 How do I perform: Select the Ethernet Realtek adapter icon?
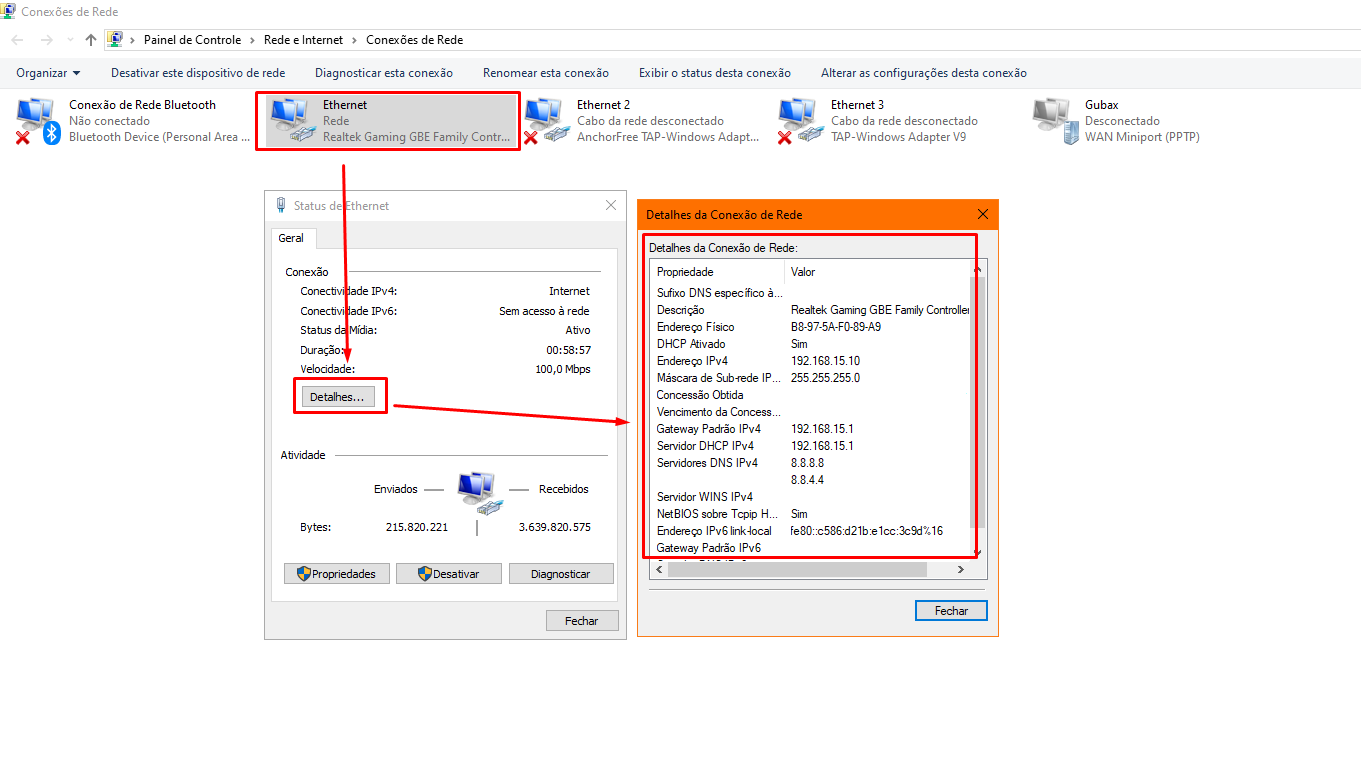coord(292,121)
